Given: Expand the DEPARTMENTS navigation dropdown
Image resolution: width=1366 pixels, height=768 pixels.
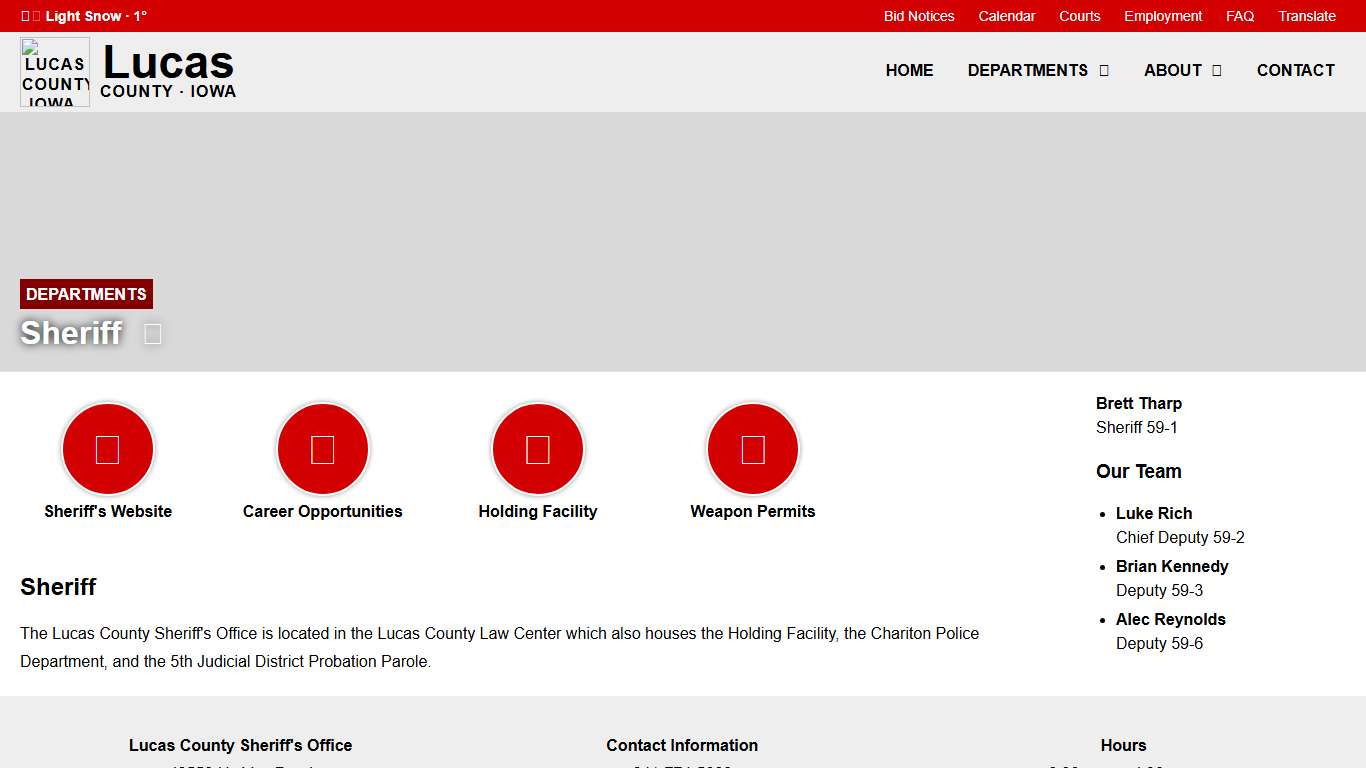Looking at the screenshot, I should click(1038, 70).
